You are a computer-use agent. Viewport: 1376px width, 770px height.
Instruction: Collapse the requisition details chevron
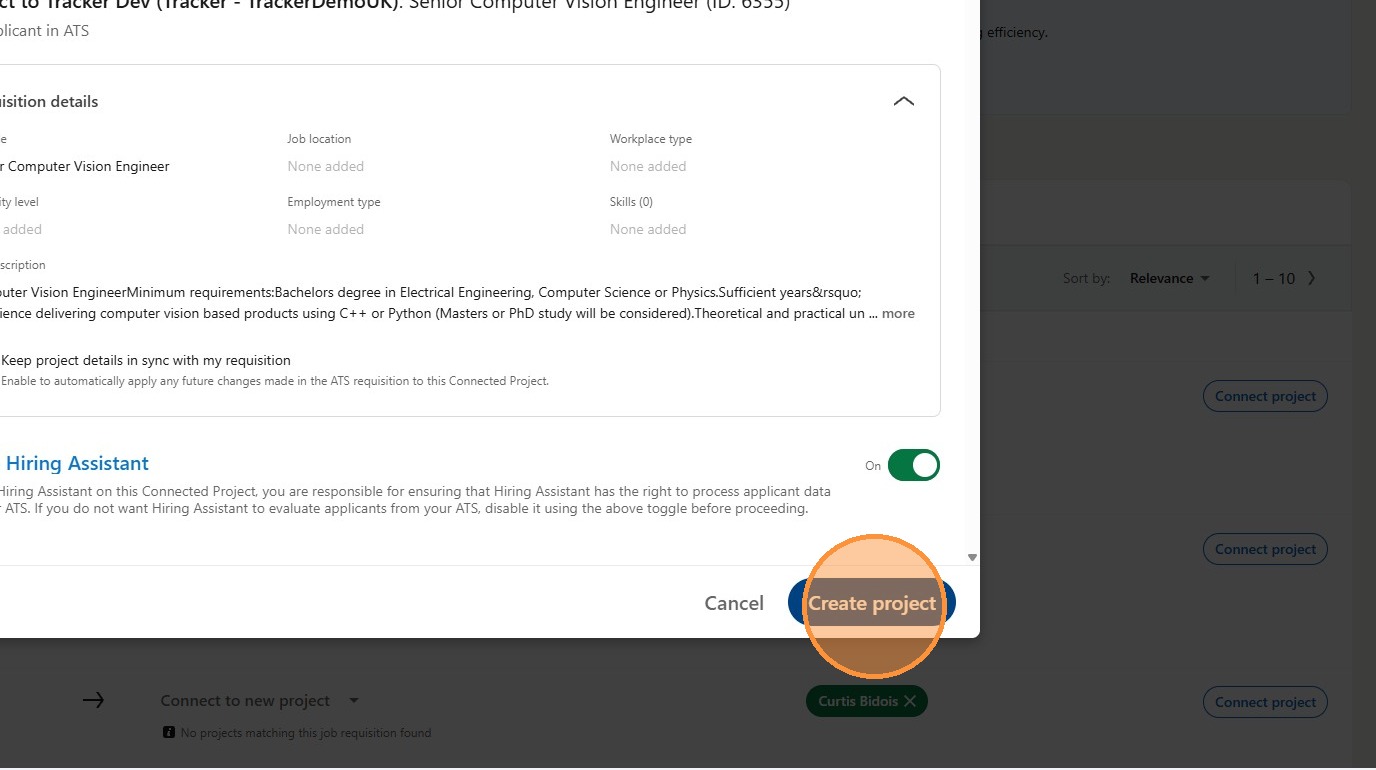(903, 102)
